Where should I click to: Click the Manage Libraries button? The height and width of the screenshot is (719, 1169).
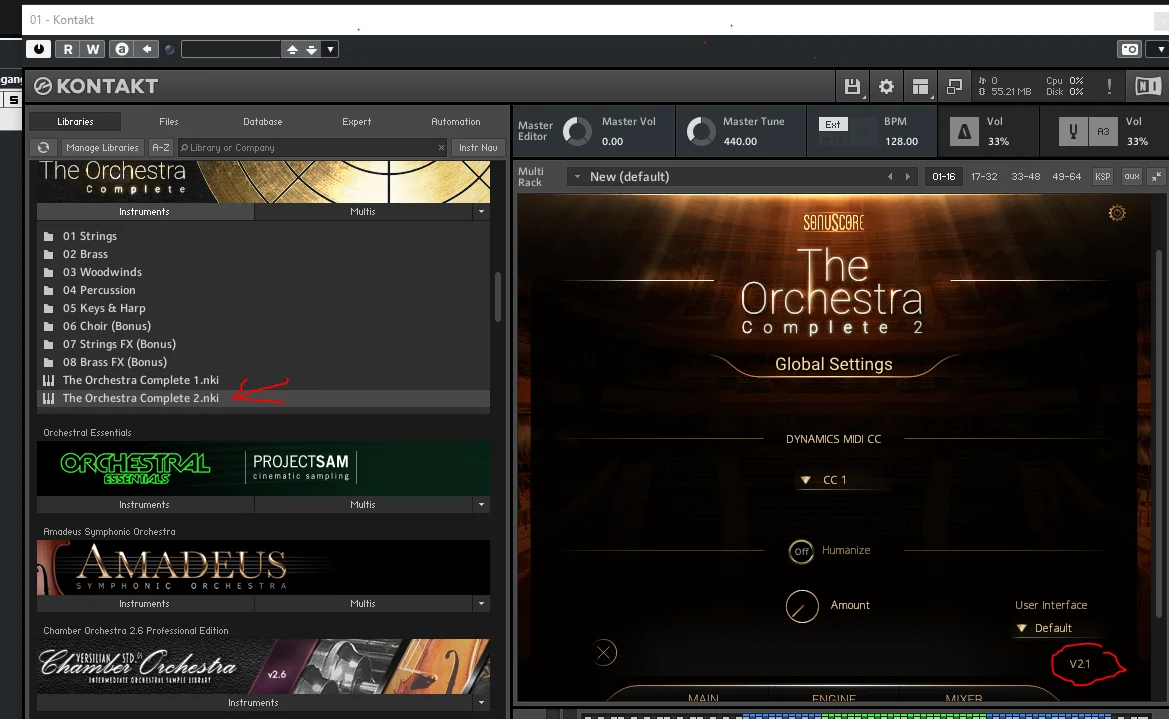(x=102, y=148)
